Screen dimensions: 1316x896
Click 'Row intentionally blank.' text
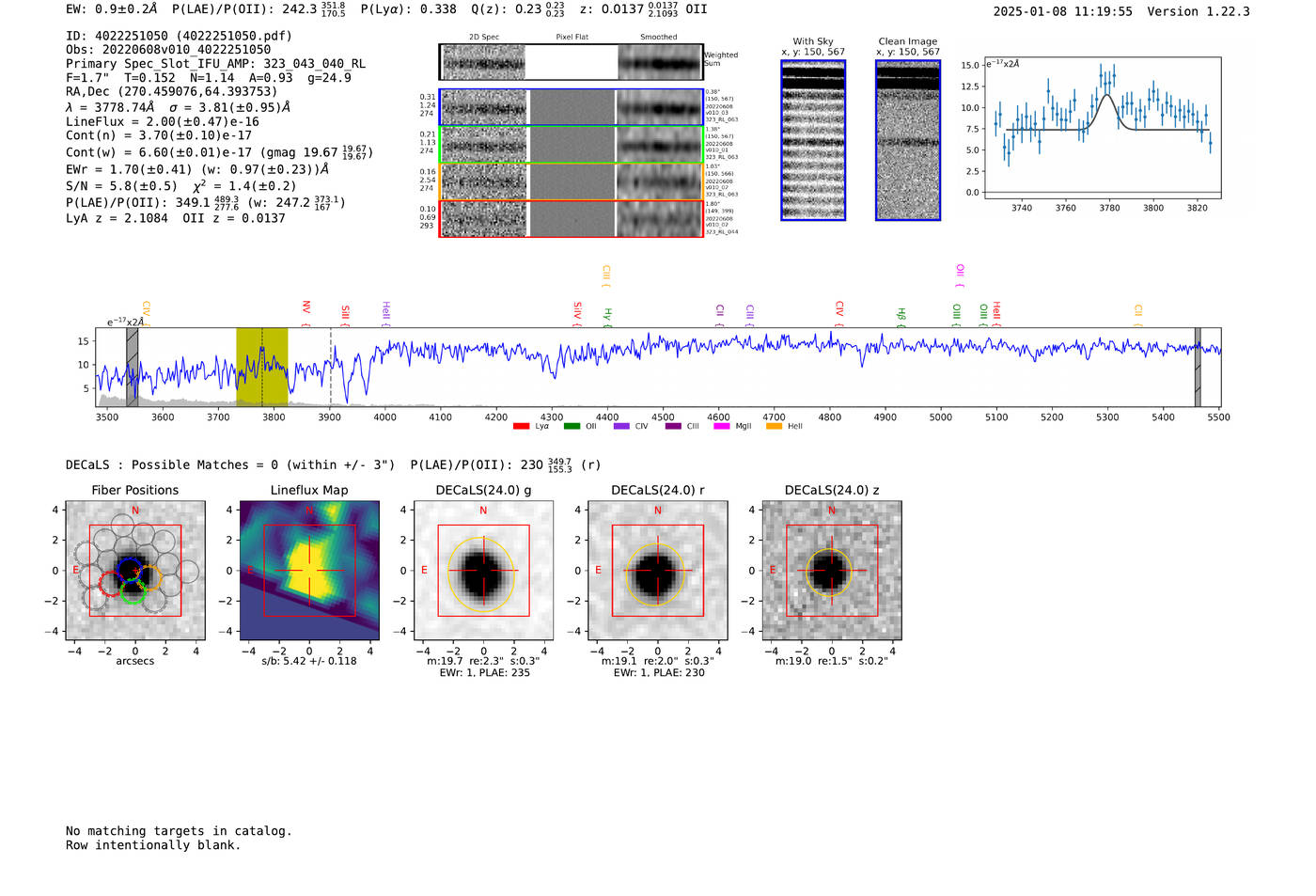click(153, 845)
